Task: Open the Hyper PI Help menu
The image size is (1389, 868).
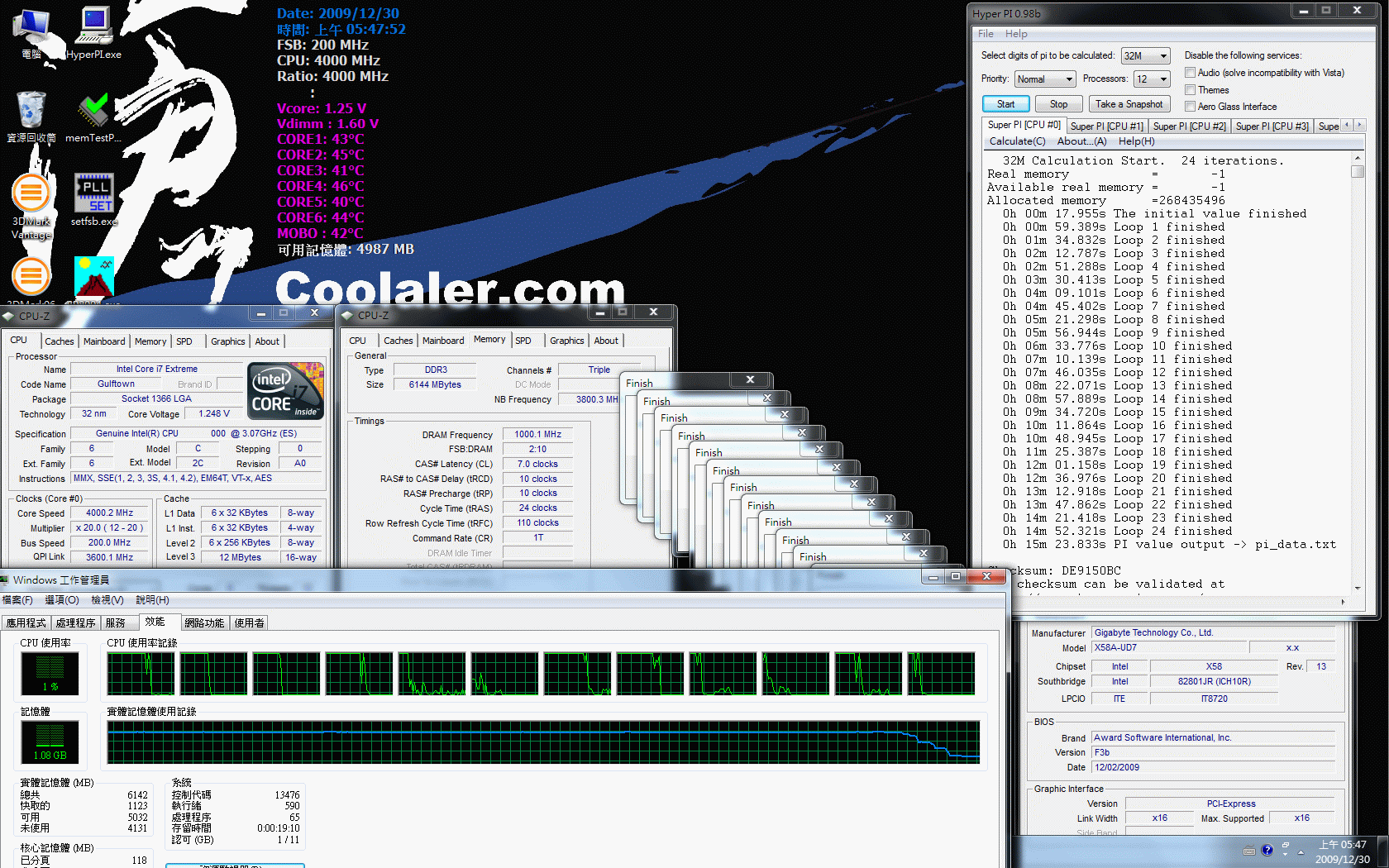Action: (1016, 34)
